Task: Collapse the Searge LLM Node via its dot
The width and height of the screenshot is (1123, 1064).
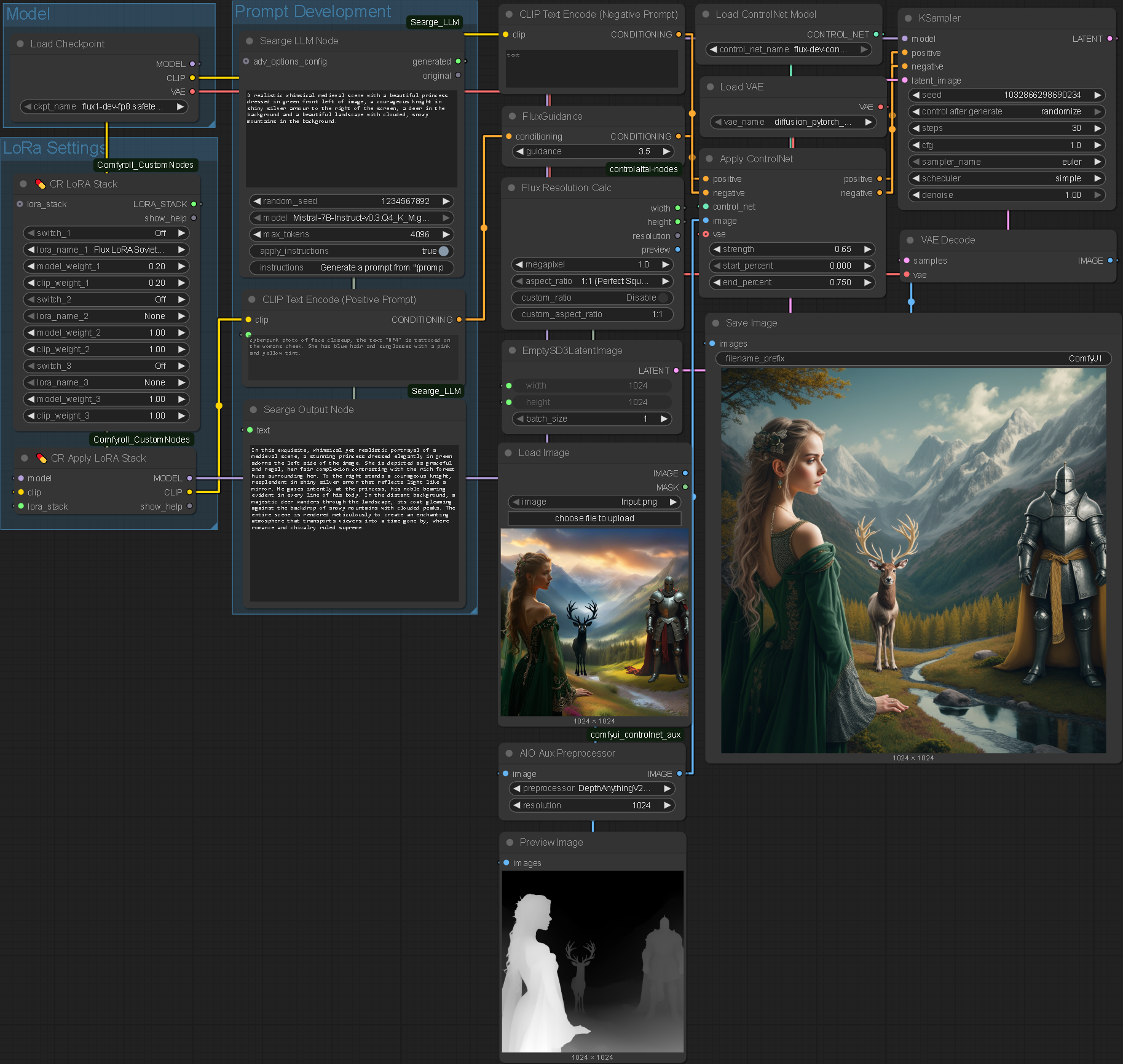Action: point(250,41)
